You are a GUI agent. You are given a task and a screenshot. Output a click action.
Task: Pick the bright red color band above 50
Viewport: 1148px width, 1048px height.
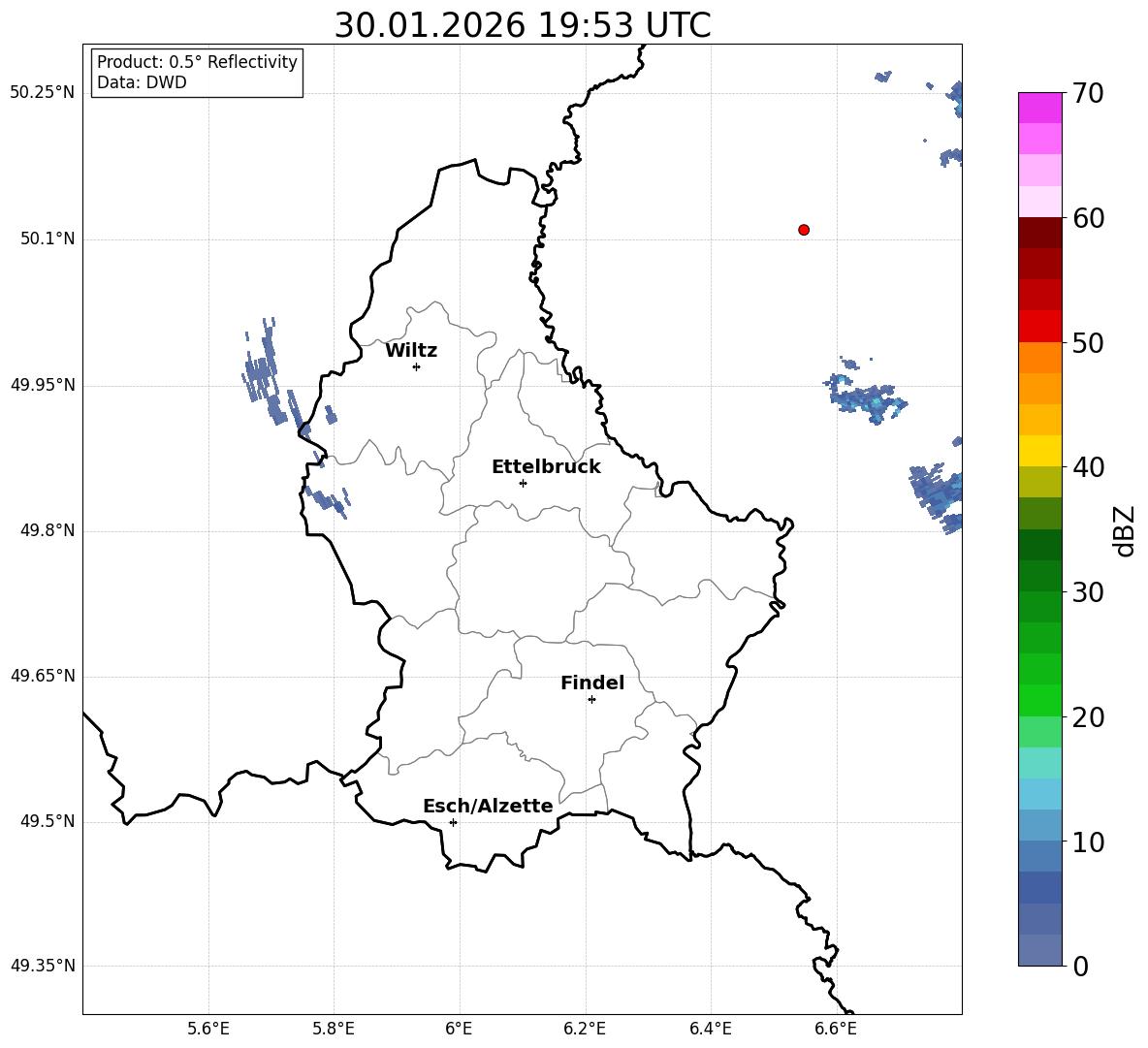pyautogui.click(x=1040, y=327)
